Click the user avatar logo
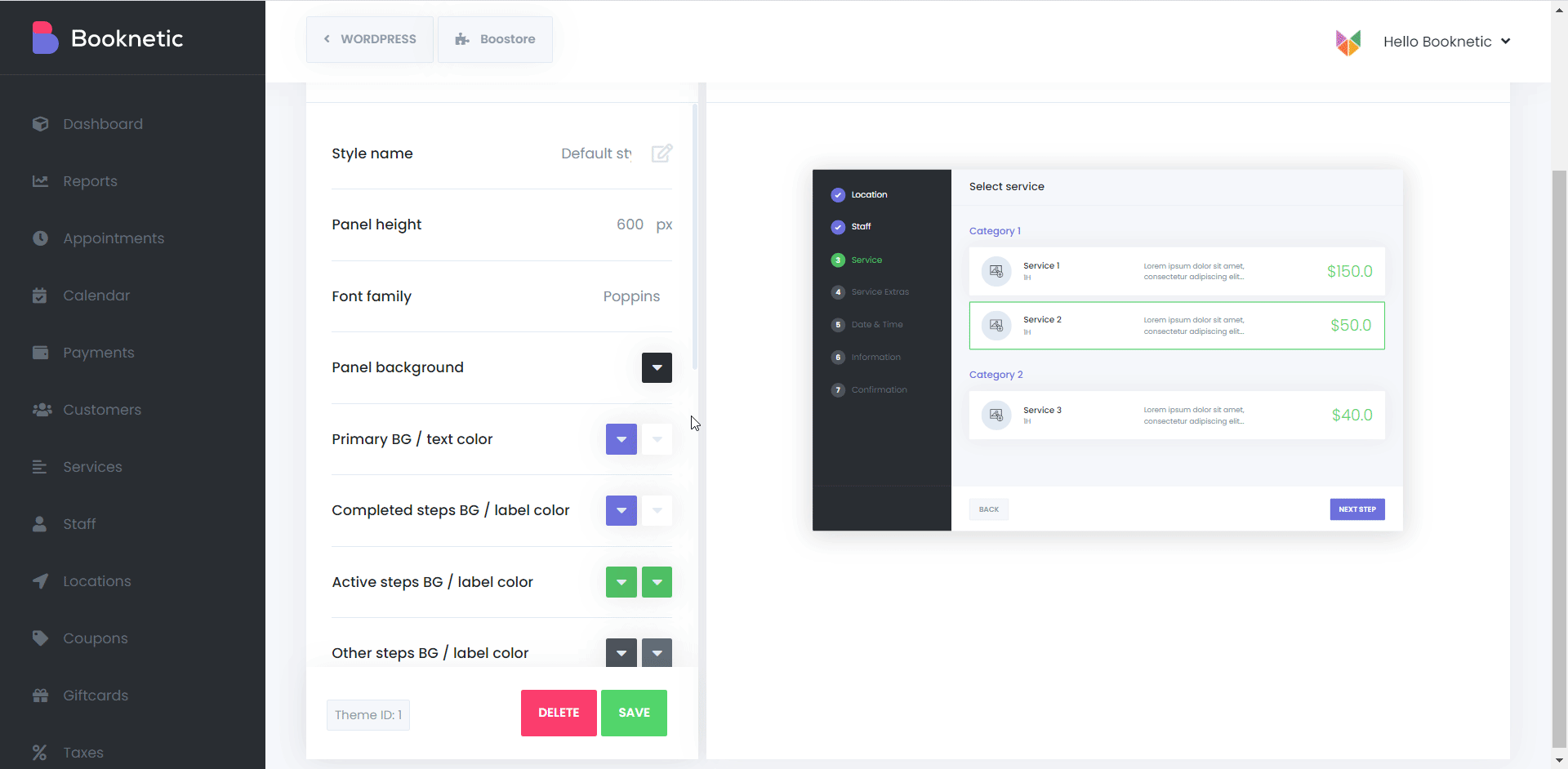Image resolution: width=1568 pixels, height=769 pixels. point(1348,42)
